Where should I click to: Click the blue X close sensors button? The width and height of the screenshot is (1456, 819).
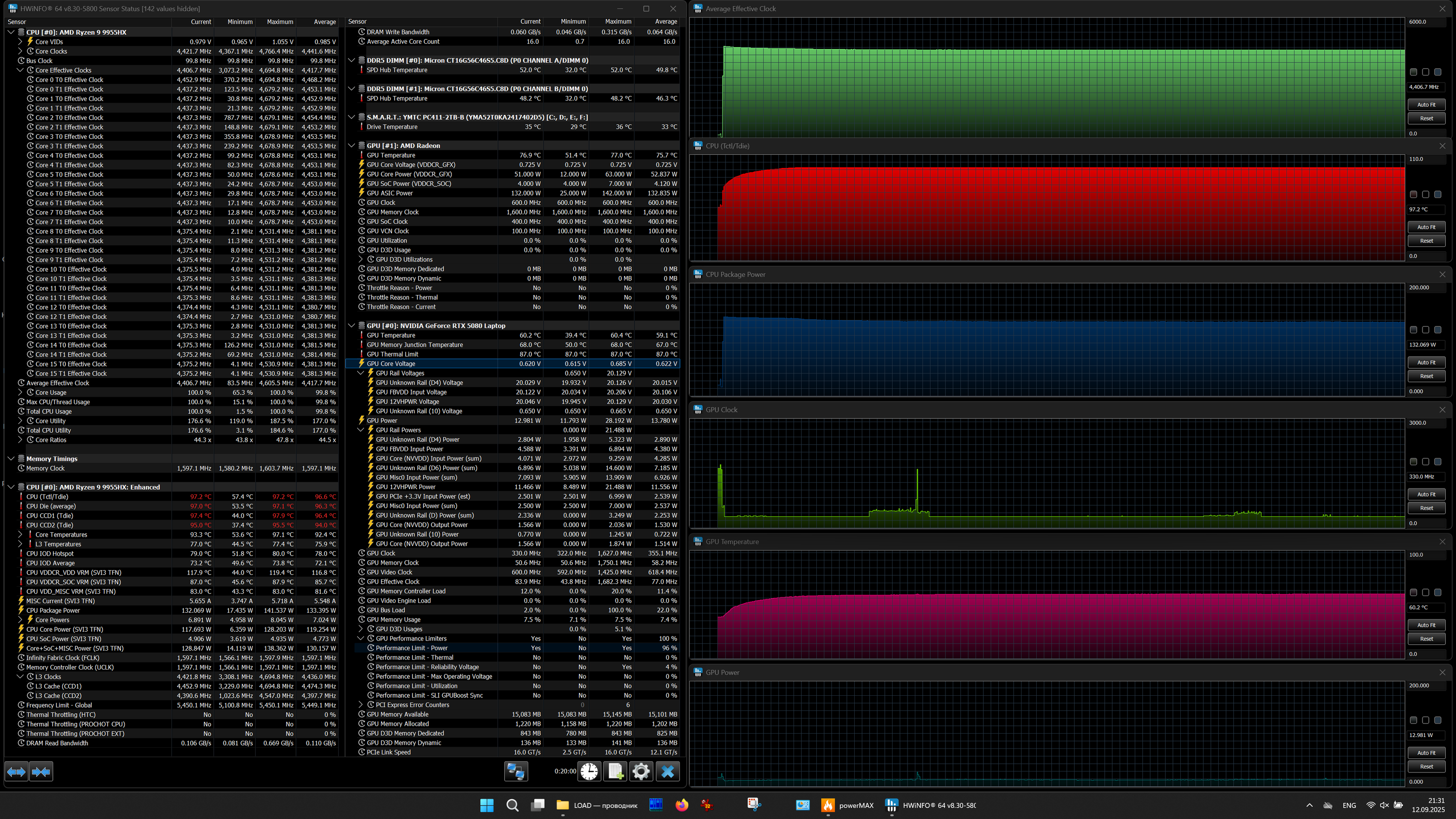tap(667, 771)
